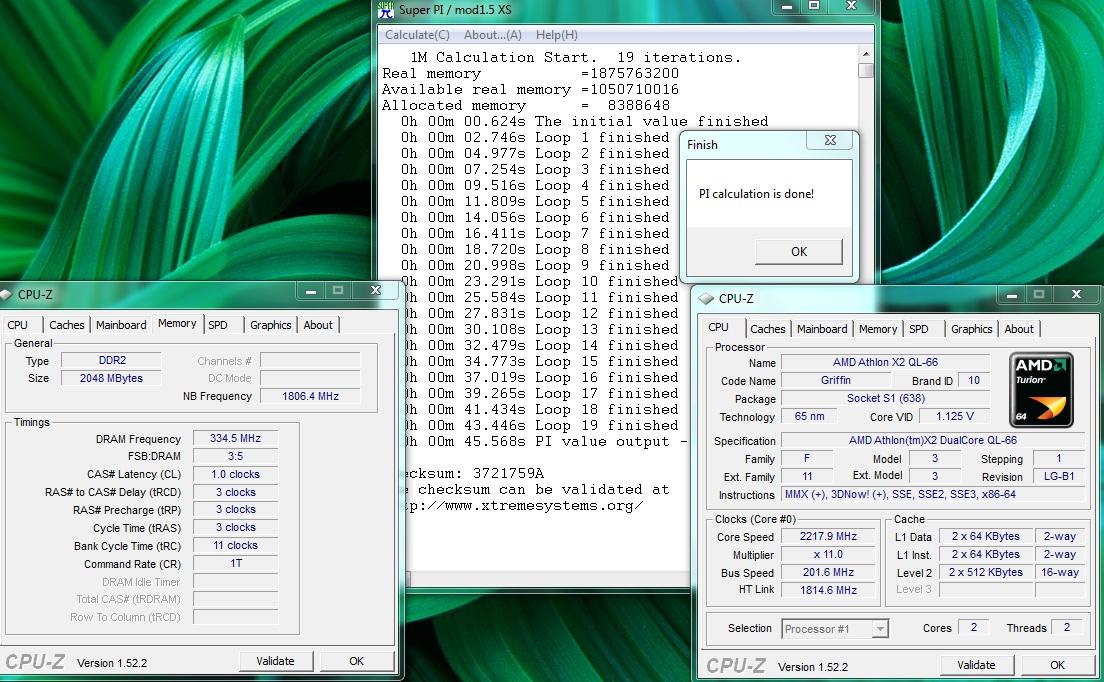Click the CAS# Latency 1.0 clocks value
The width and height of the screenshot is (1104, 682).
(235, 474)
